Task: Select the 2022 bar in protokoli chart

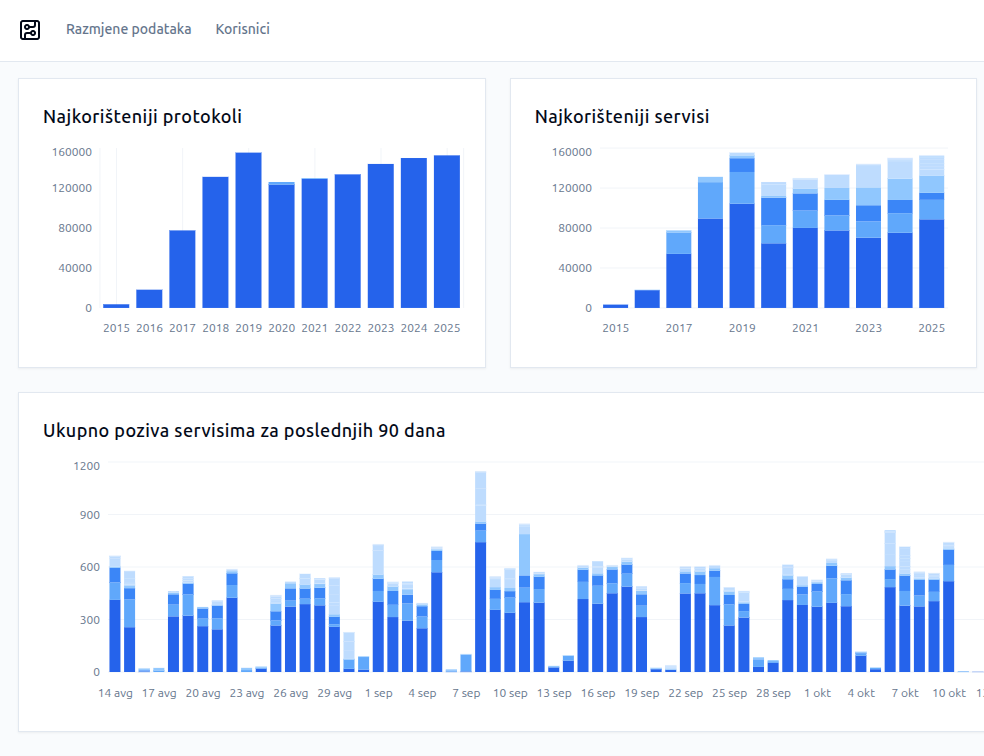Action: click(x=348, y=241)
